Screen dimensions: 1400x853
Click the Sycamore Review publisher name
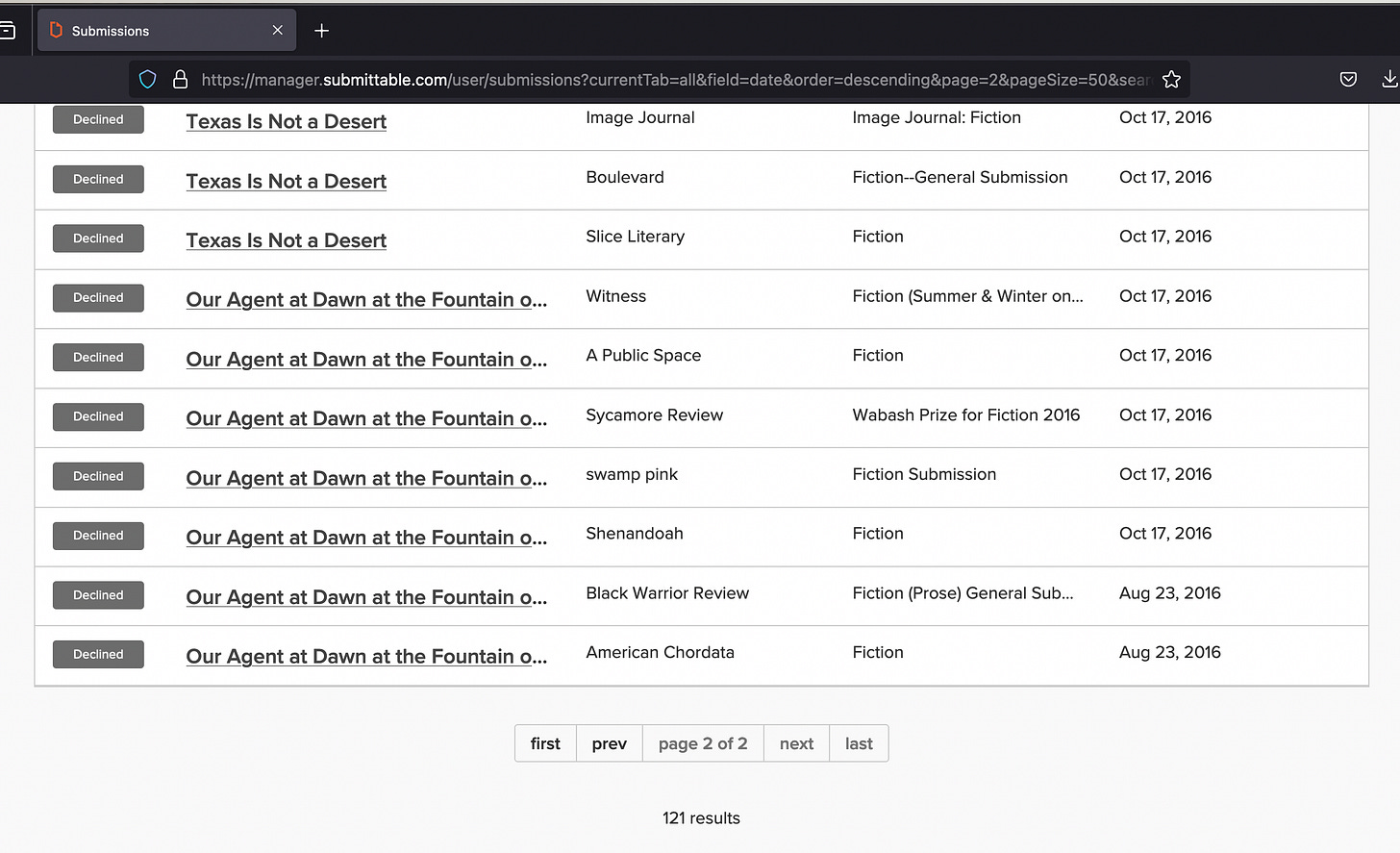pos(655,415)
